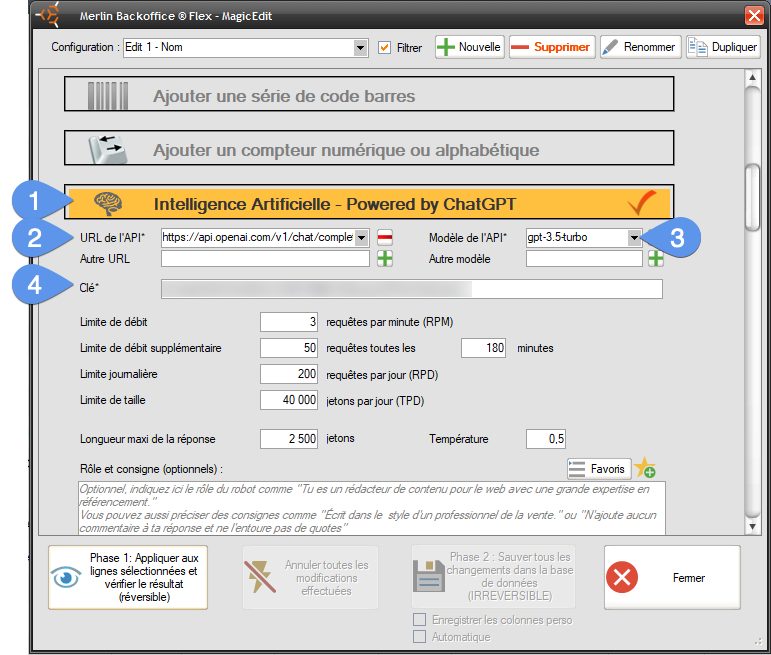Open the URL de l'API dropdown
The width and height of the screenshot is (771, 655).
point(361,238)
